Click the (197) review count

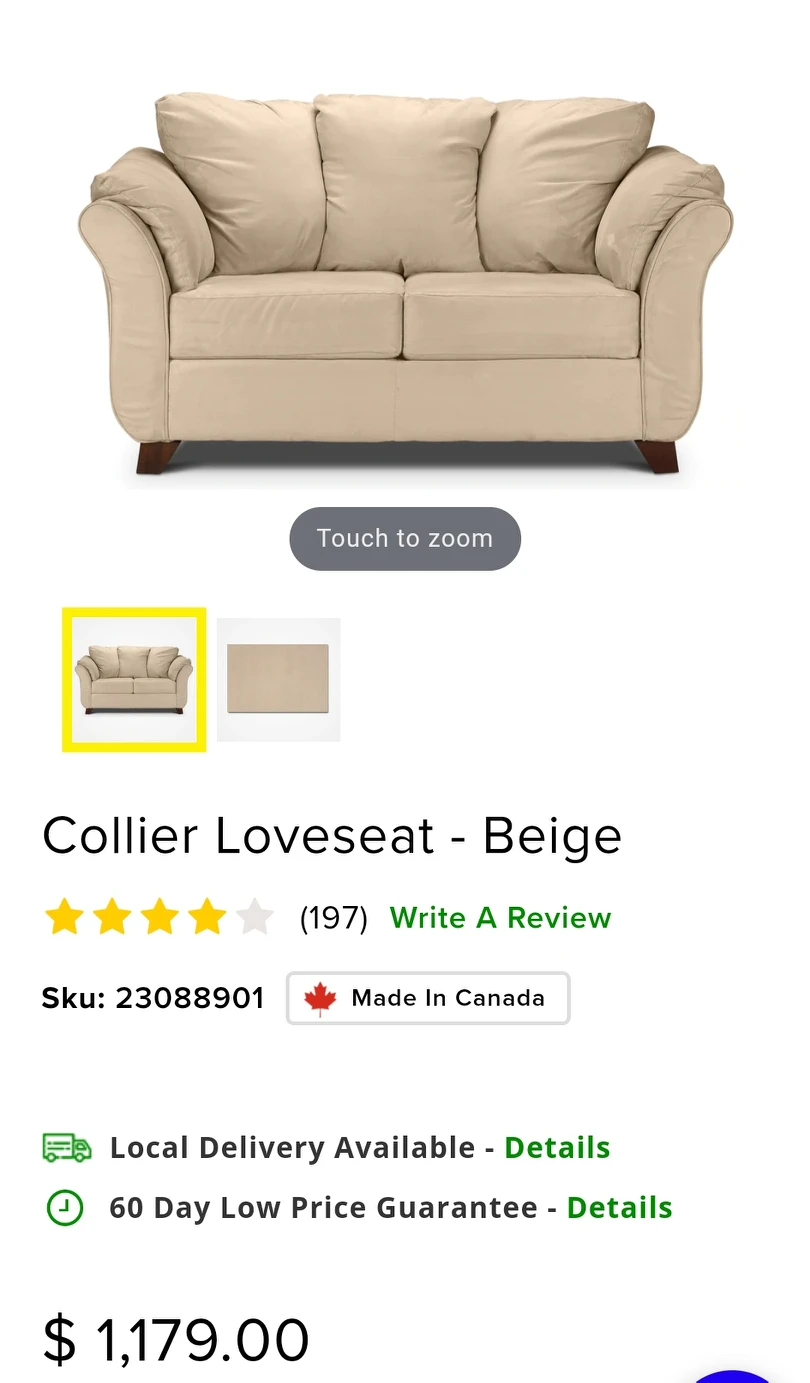[333, 918]
